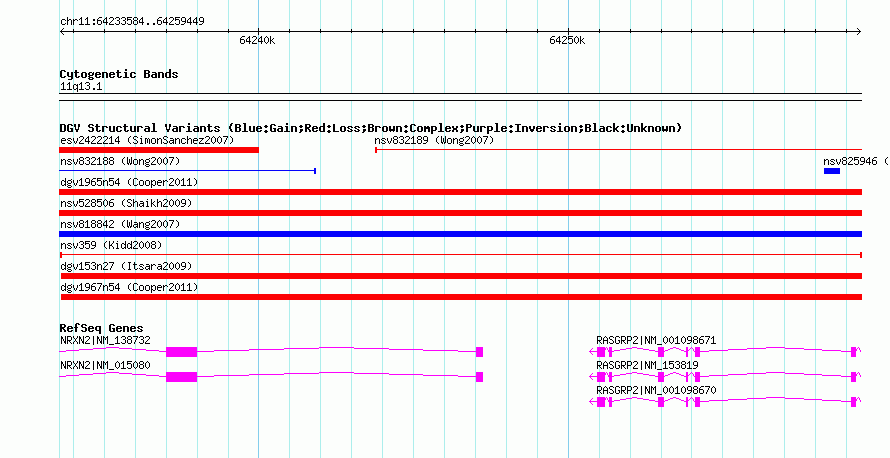Open nsv359 (Kidd2008) variant label

click(111, 245)
